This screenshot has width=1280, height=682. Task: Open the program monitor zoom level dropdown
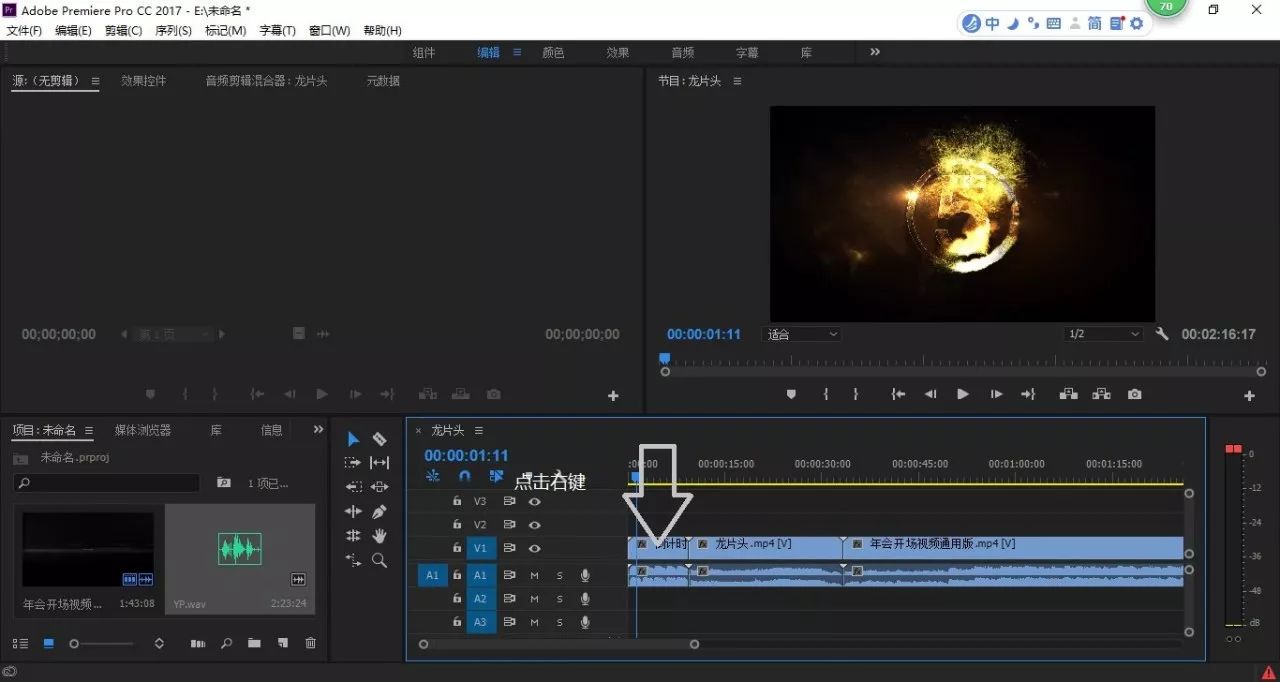coord(801,334)
